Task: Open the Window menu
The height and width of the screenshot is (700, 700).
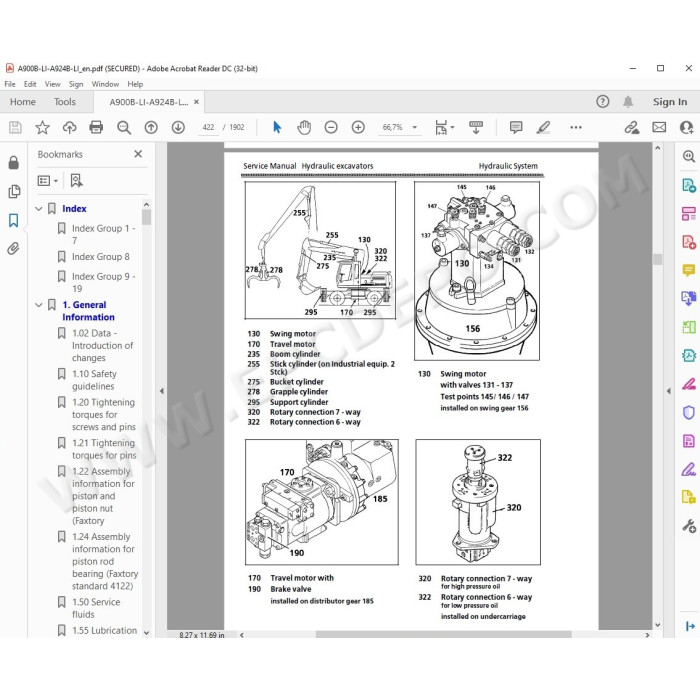Action: [105, 84]
